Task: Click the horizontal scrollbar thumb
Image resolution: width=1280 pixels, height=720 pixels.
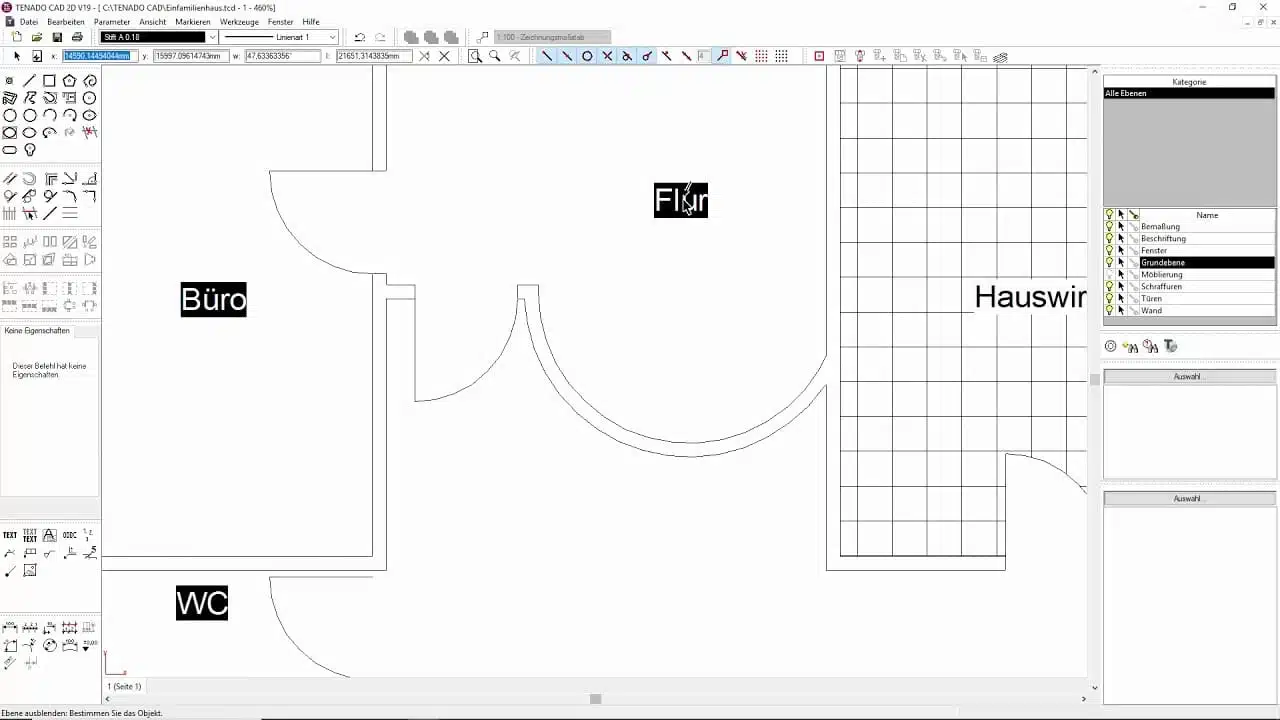Action: (x=595, y=699)
